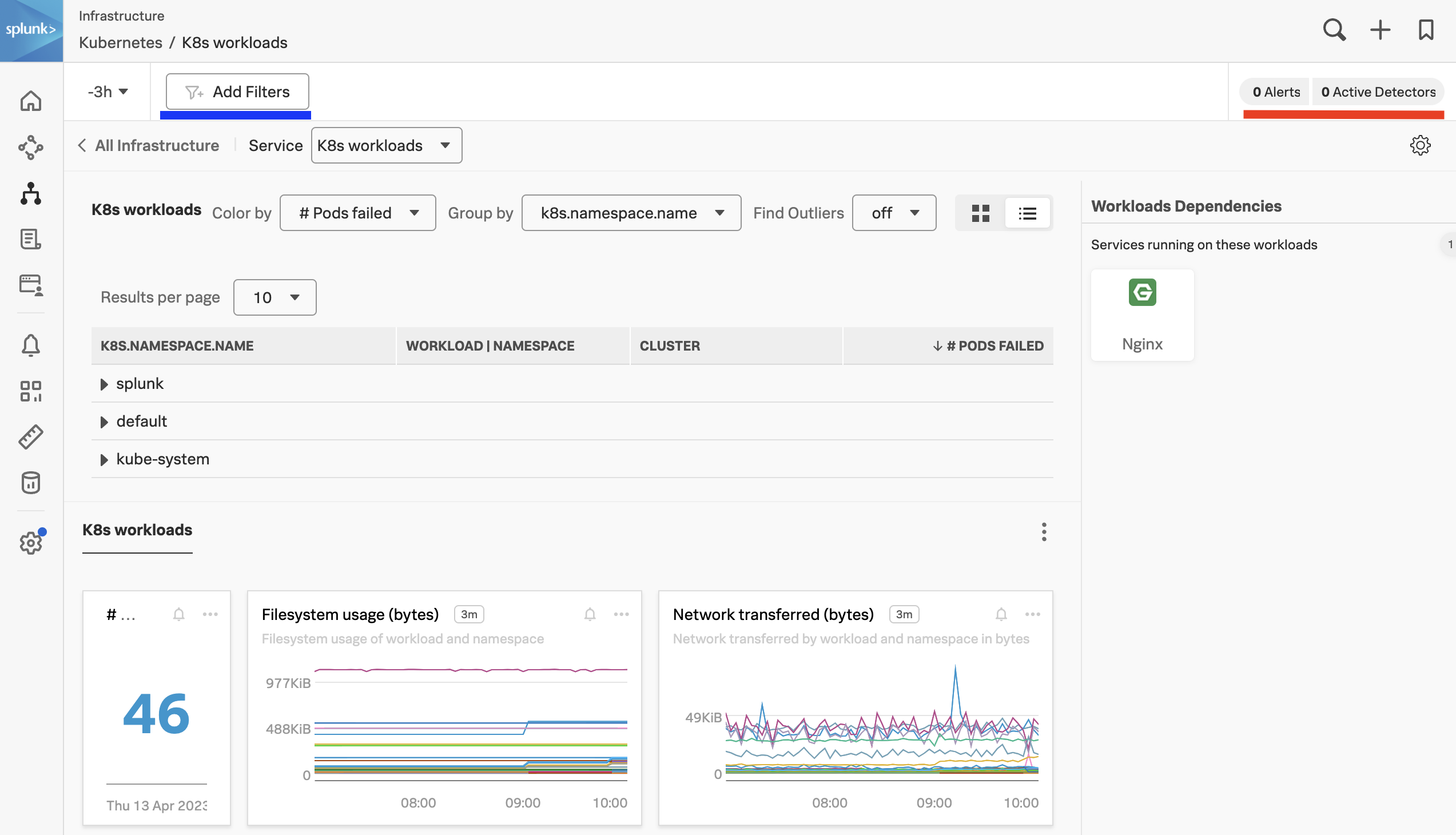Select the K8s workloads dashboard tab
This screenshot has height=835, width=1456.
(x=137, y=531)
